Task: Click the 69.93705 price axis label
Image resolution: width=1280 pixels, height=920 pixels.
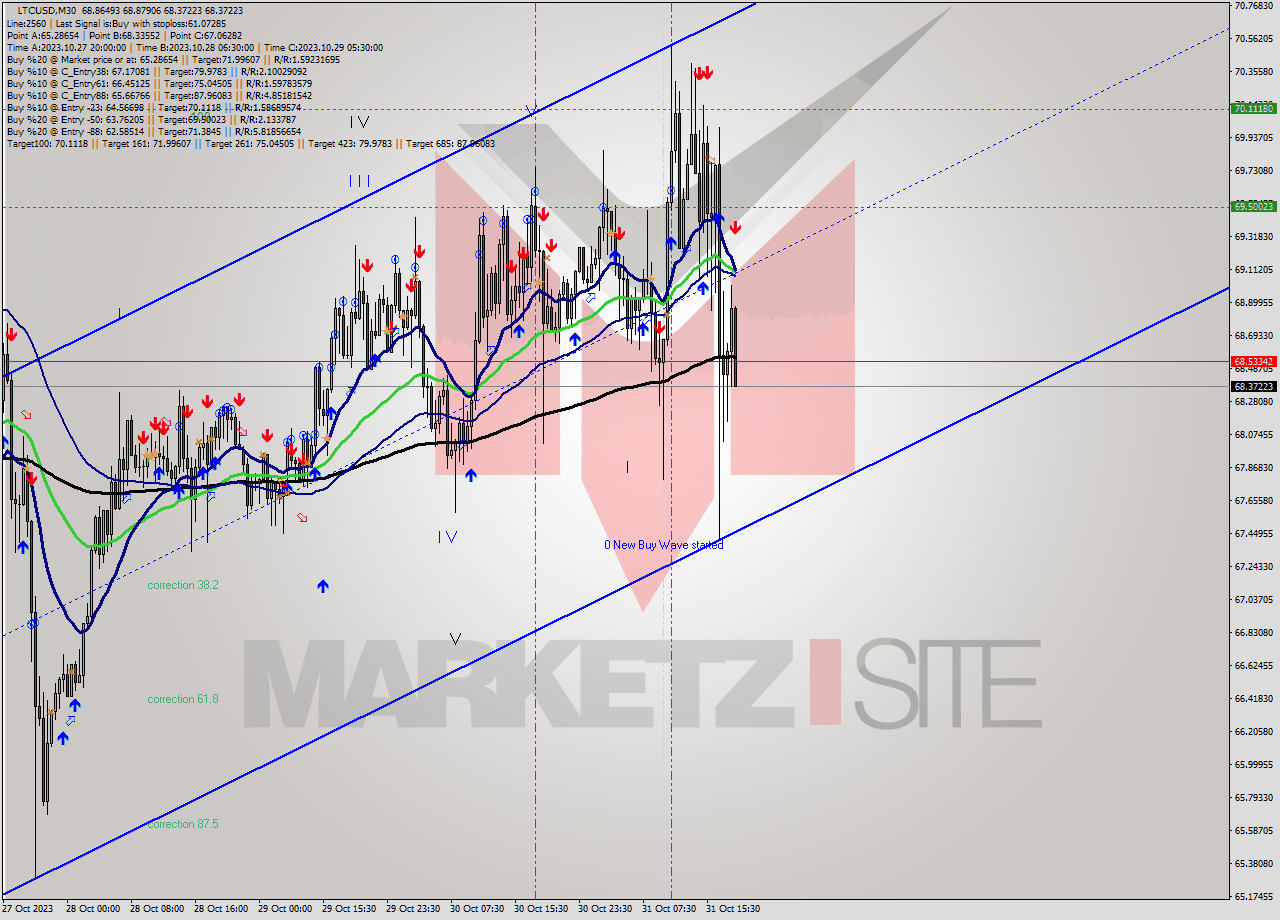Action: point(1254,138)
